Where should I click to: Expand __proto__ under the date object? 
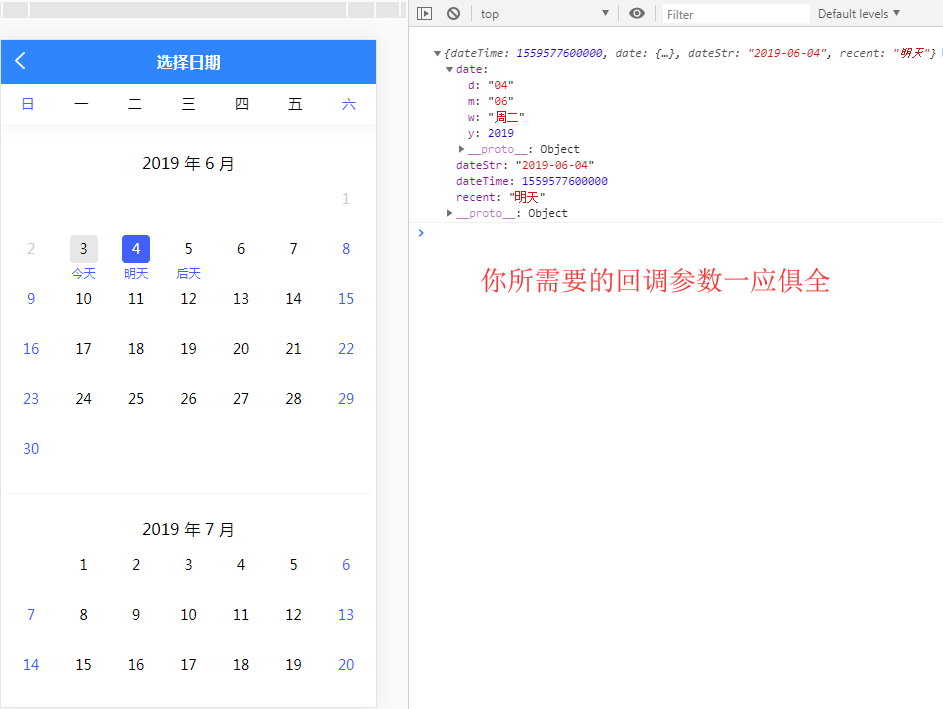tap(462, 149)
